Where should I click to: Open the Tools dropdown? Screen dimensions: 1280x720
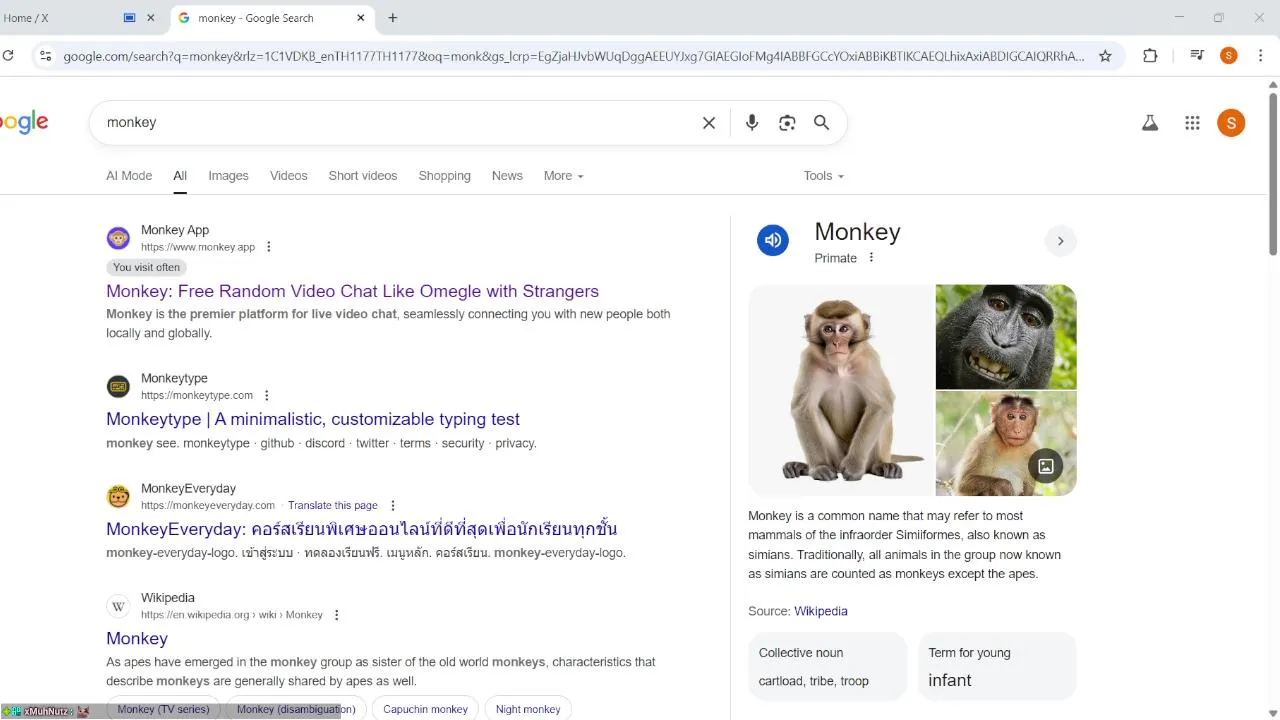click(x=823, y=176)
